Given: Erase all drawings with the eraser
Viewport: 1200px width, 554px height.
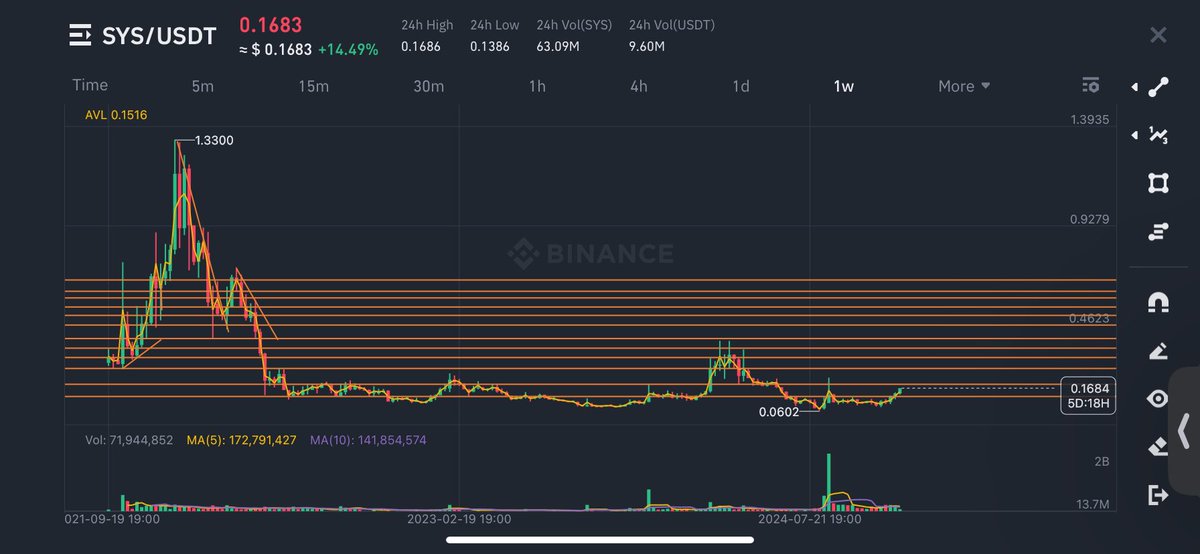Looking at the screenshot, I should [1158, 446].
